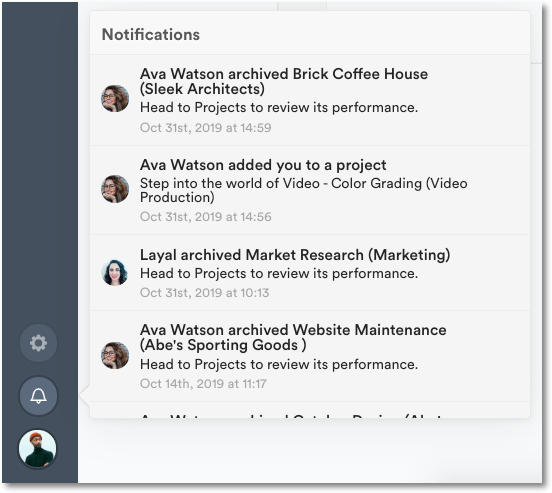Click the partially visible notification at the panel bottom

[x=310, y=410]
